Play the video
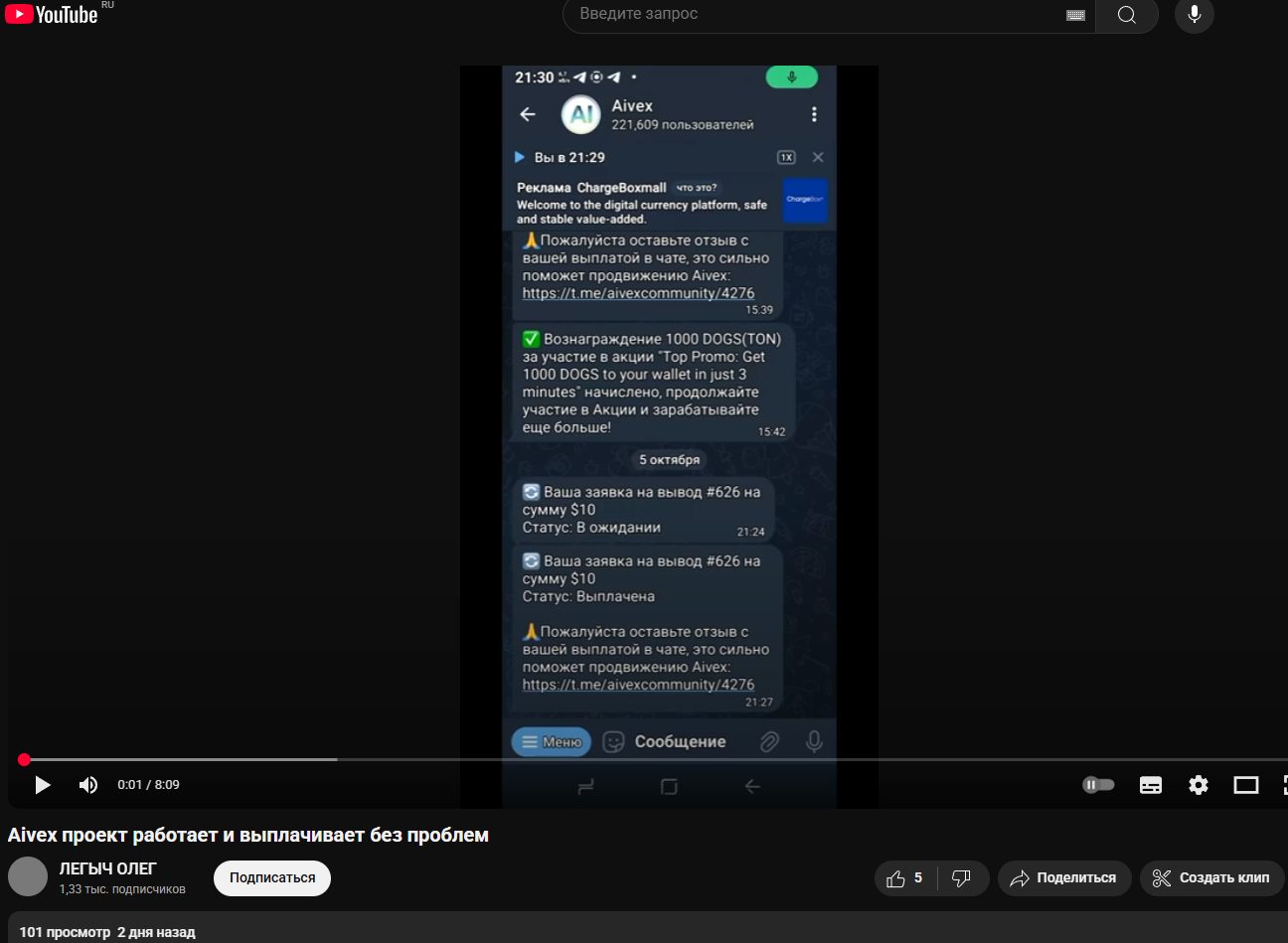The image size is (1288, 943). tap(43, 785)
